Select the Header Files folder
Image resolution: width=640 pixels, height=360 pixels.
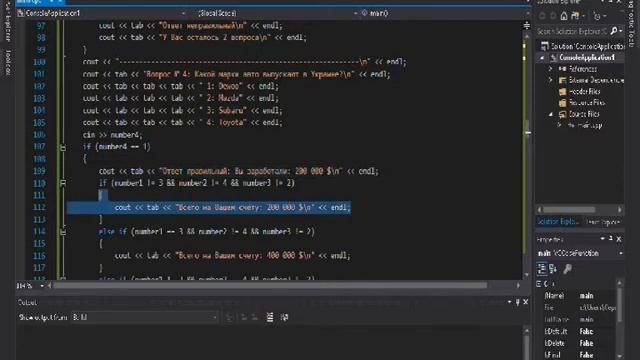pos(579,91)
